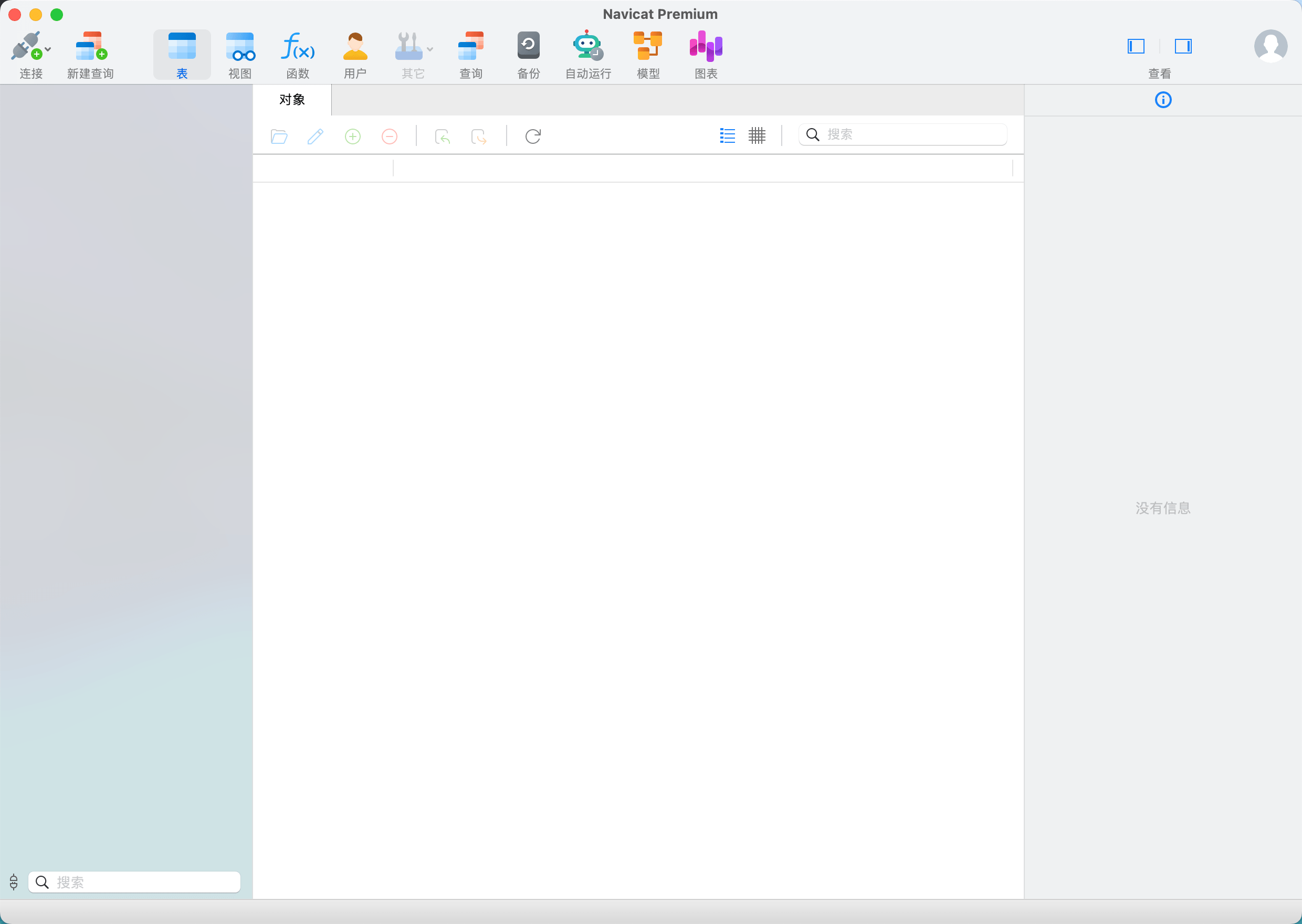Screen dimensions: 1302x924
Task: Select the View (视图) toolbar icon
Action: [239, 46]
